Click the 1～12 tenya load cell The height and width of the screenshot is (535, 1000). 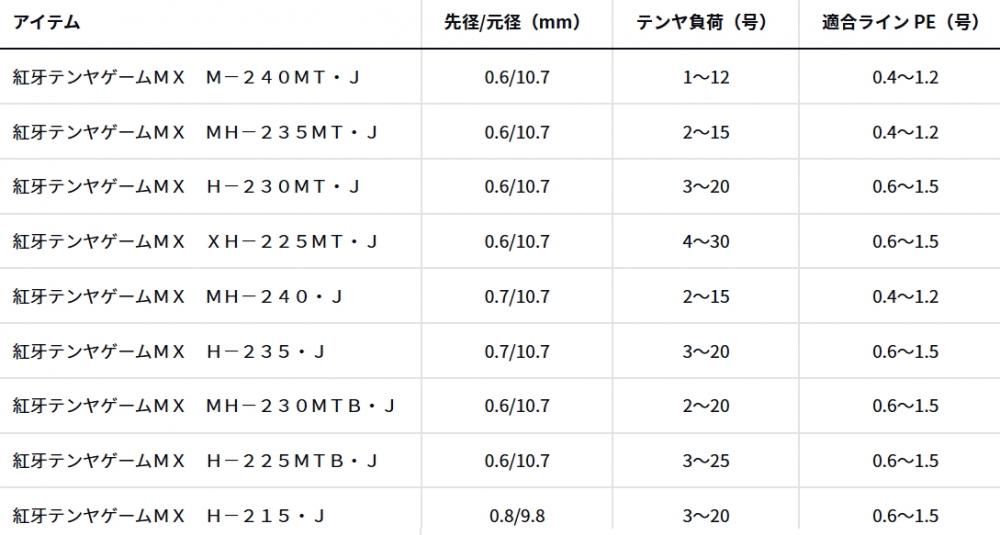[705, 77]
